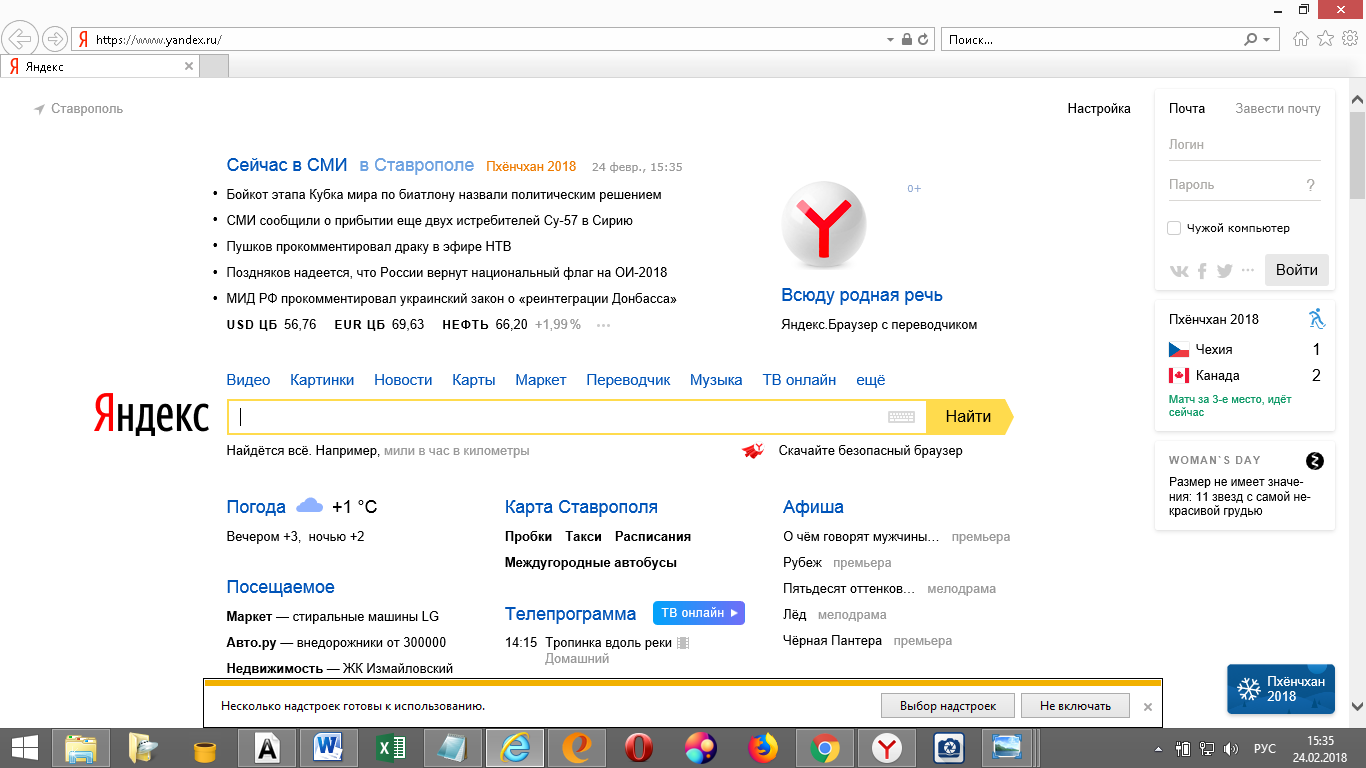This screenshot has height=768, width=1366.
Task: Open the address bar autocomplete dropdown arrow
Action: coord(891,40)
